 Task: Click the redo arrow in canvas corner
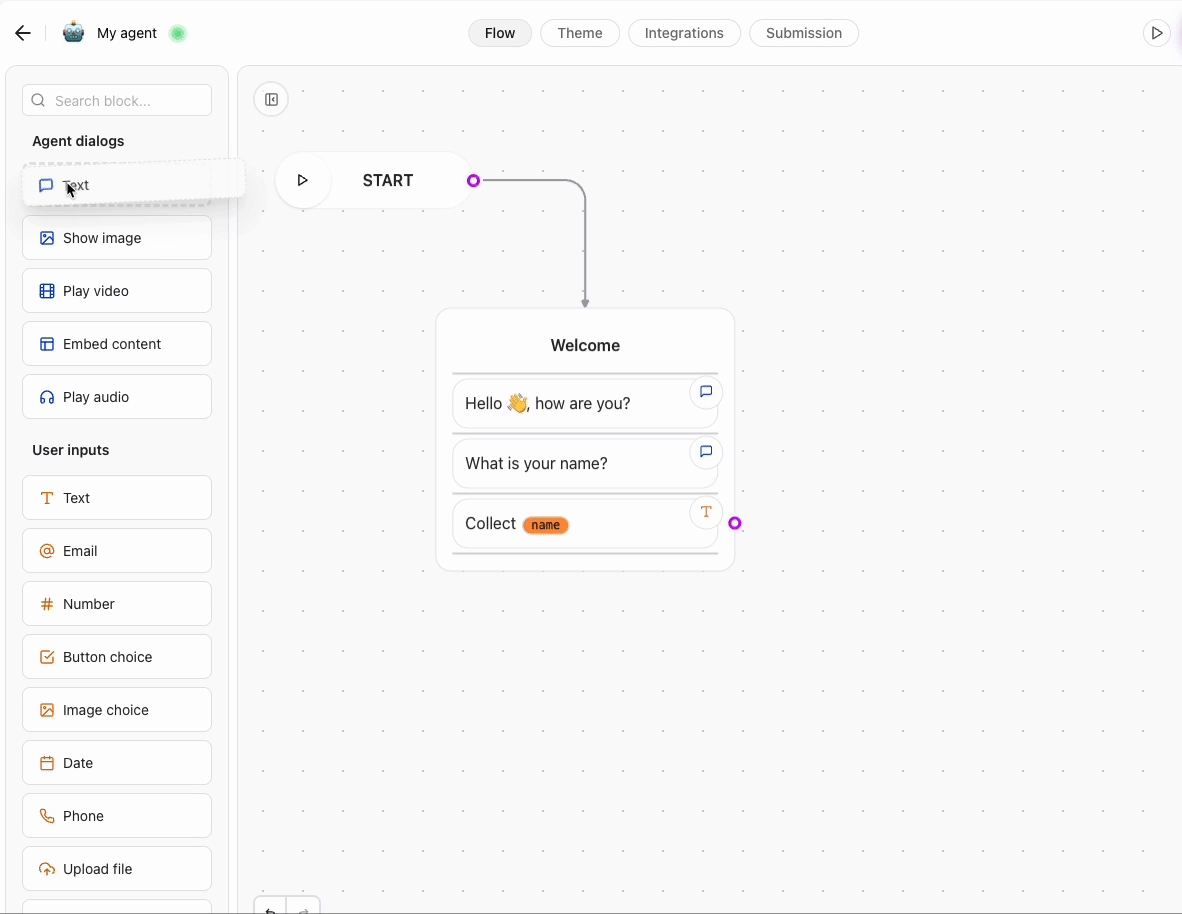305,909
